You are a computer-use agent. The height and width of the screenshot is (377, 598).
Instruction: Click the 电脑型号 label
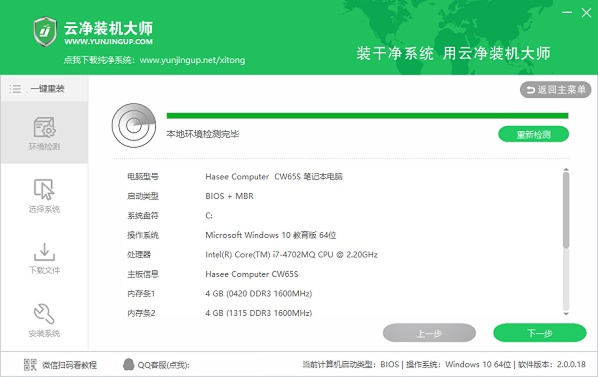tap(143, 176)
